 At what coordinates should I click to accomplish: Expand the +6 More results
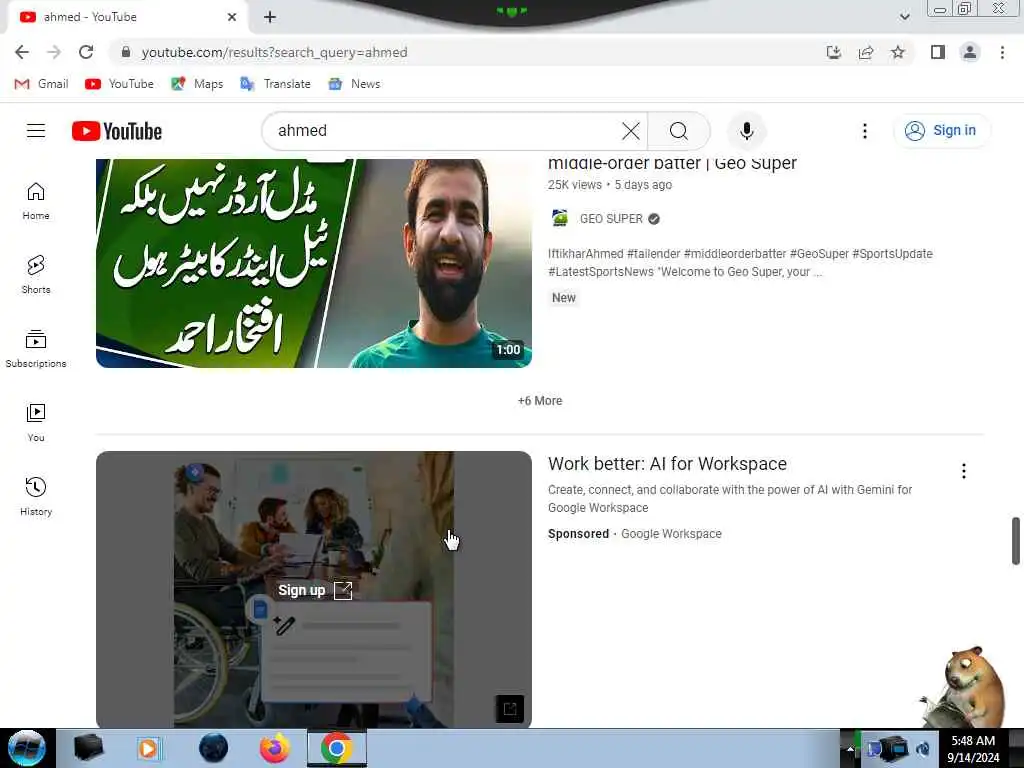pyautogui.click(x=540, y=401)
